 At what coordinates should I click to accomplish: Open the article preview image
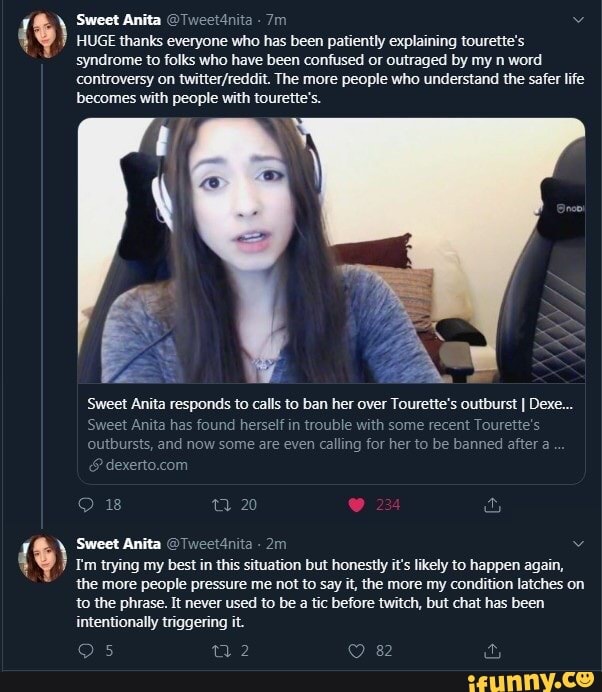pos(331,250)
